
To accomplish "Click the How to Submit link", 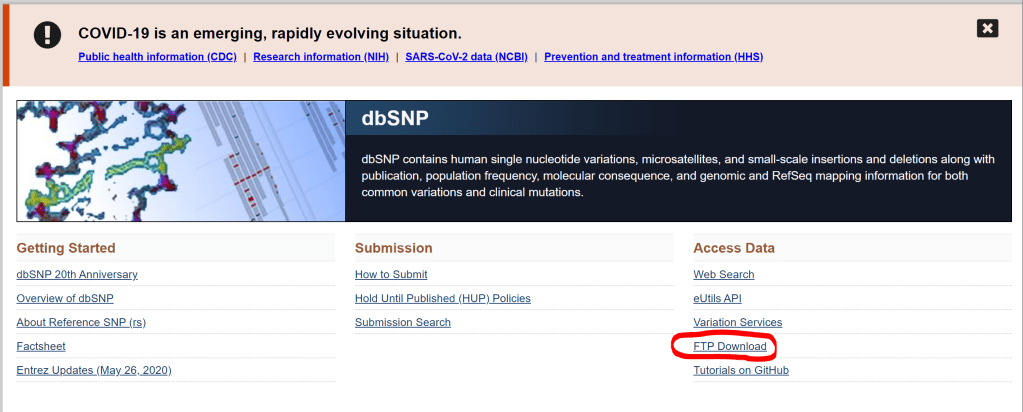I will click(x=391, y=274).
